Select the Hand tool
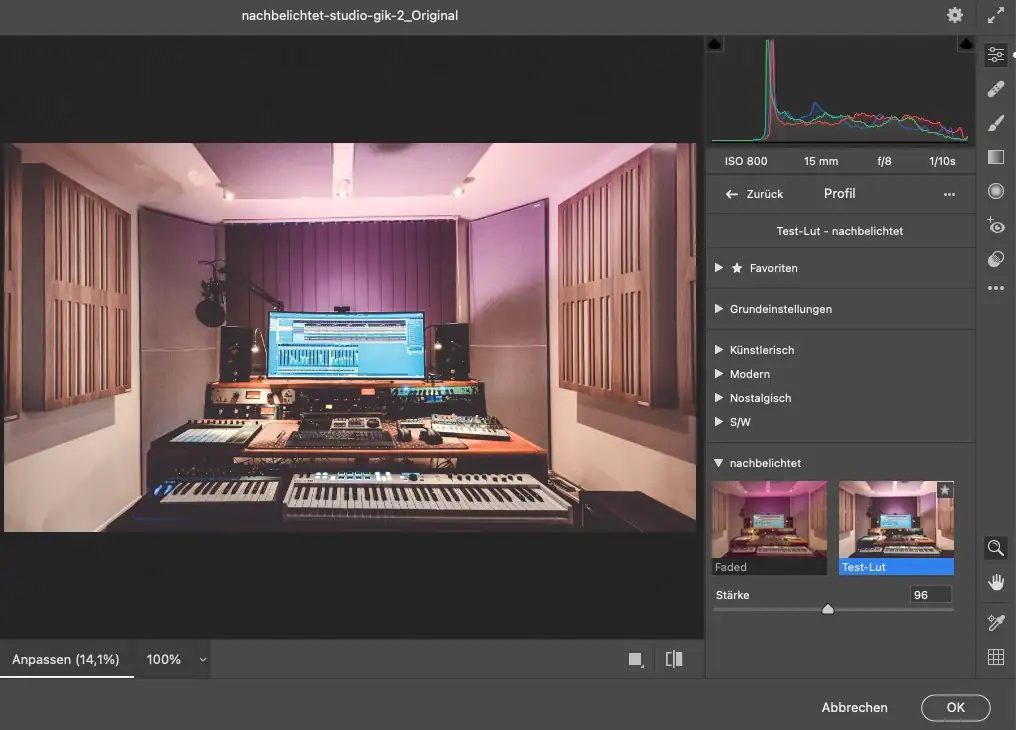Screen dimensions: 1016x730 995,582
